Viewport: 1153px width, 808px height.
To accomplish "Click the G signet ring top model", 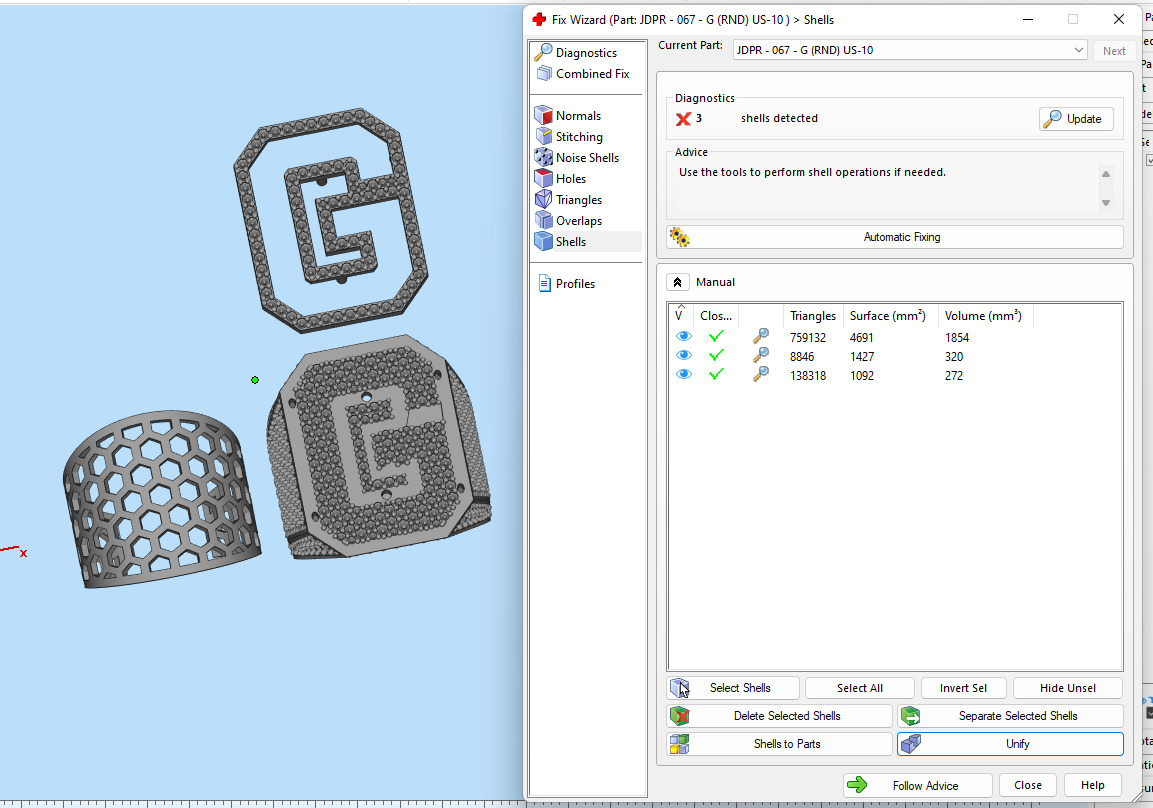I will 379,446.
